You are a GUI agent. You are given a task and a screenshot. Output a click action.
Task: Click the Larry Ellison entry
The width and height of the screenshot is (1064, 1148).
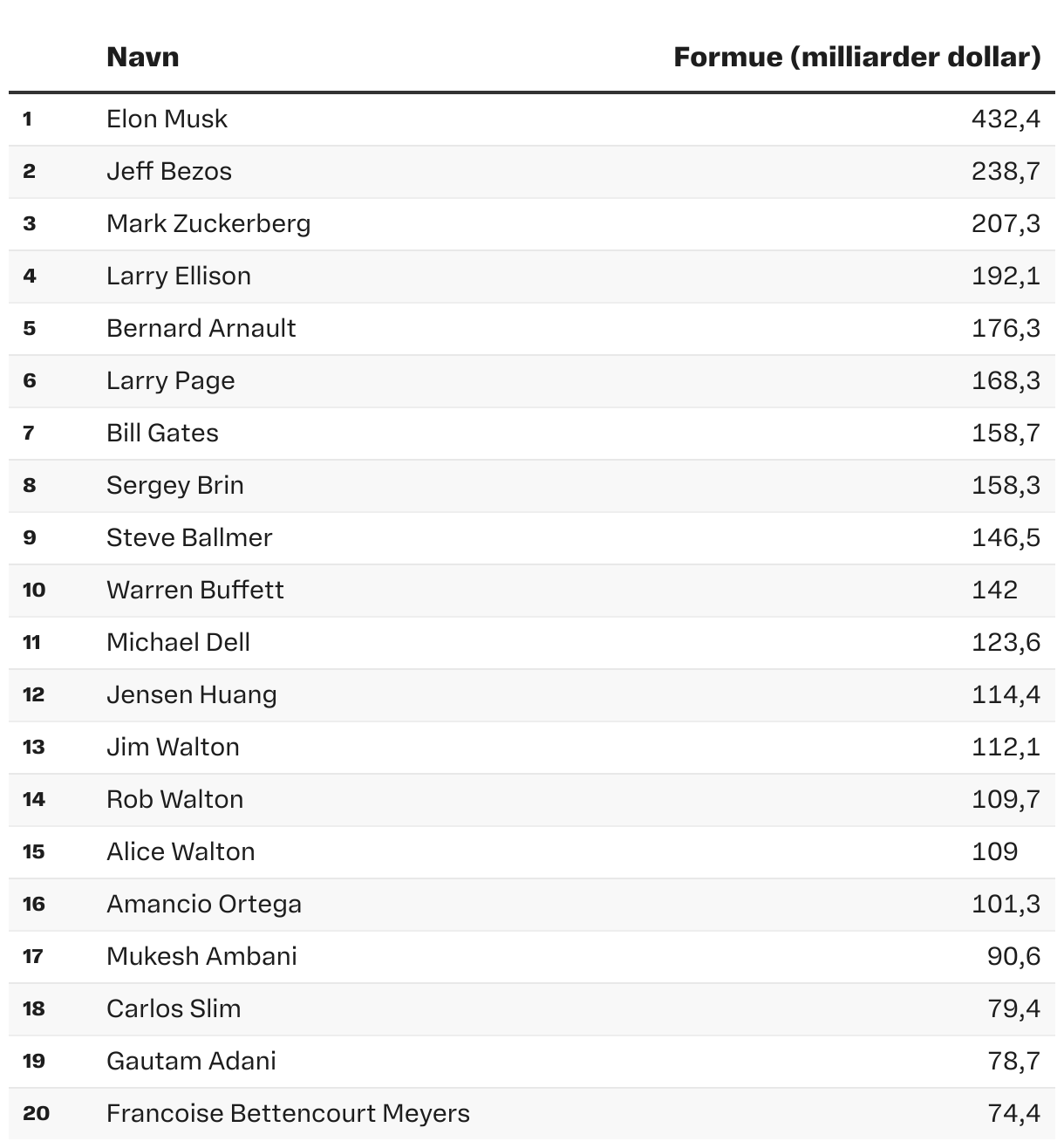(179, 276)
